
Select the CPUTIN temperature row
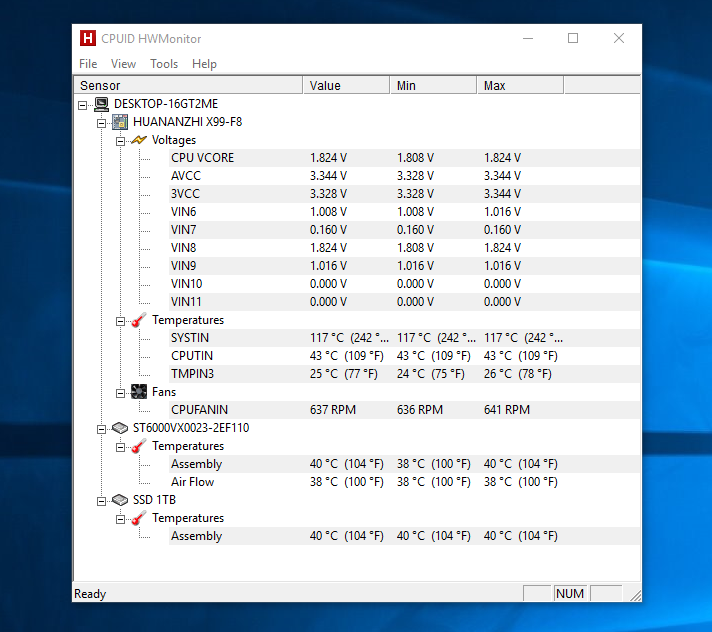click(404, 356)
